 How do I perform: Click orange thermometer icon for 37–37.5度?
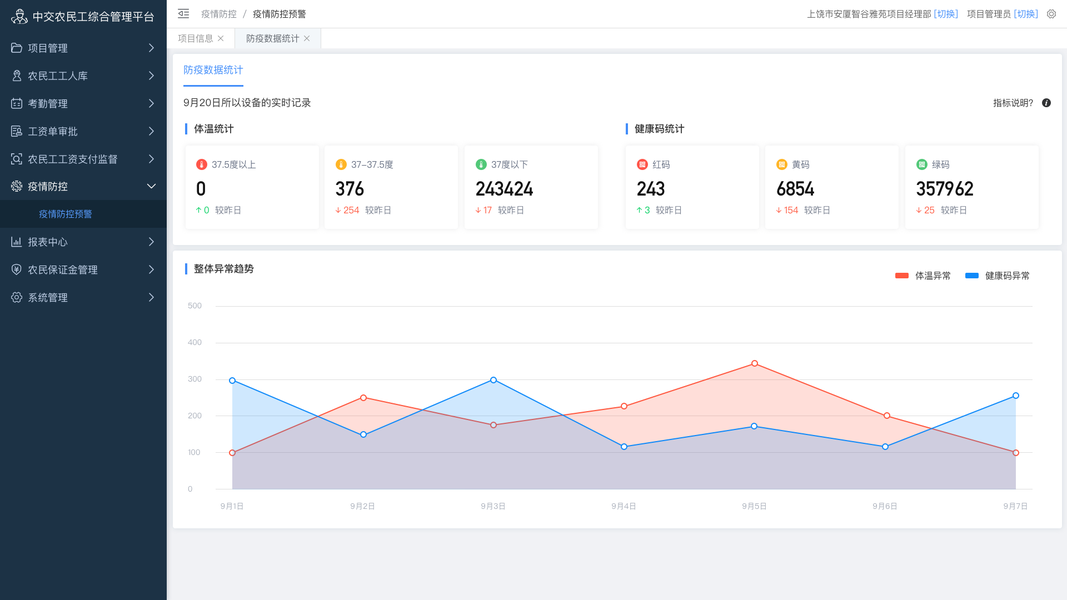[x=341, y=165]
